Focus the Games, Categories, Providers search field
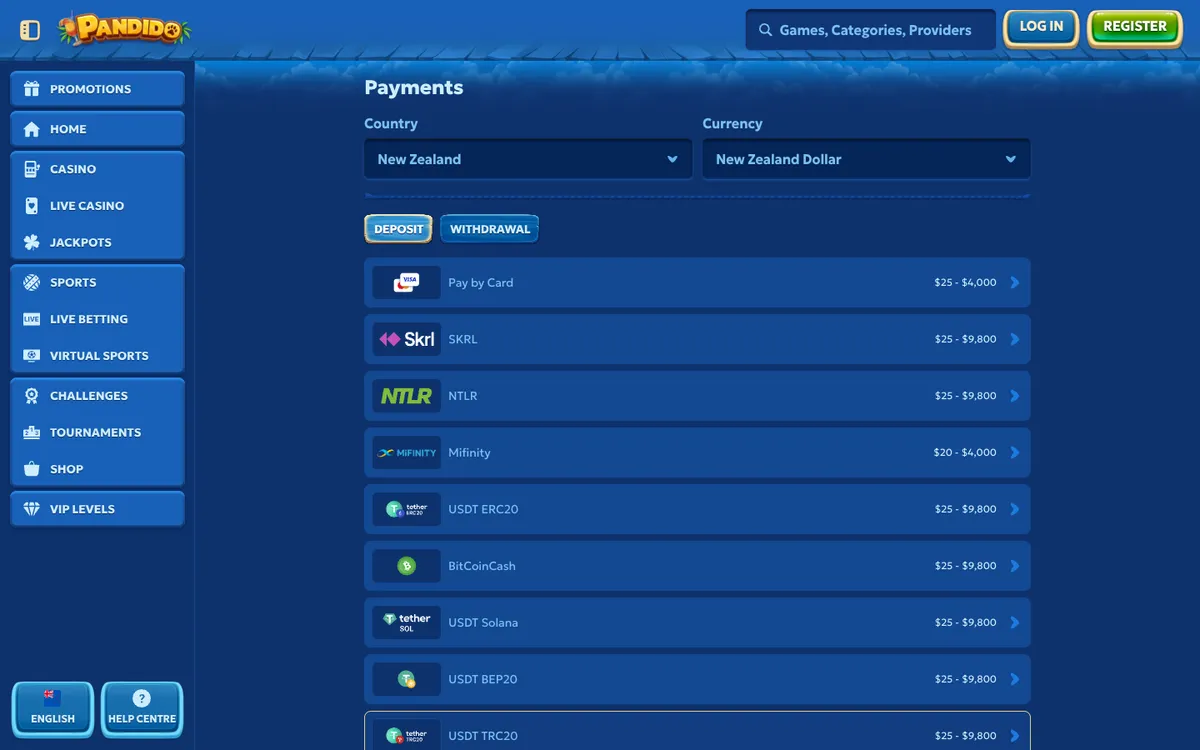Viewport: 1200px width, 750px height. (870, 30)
